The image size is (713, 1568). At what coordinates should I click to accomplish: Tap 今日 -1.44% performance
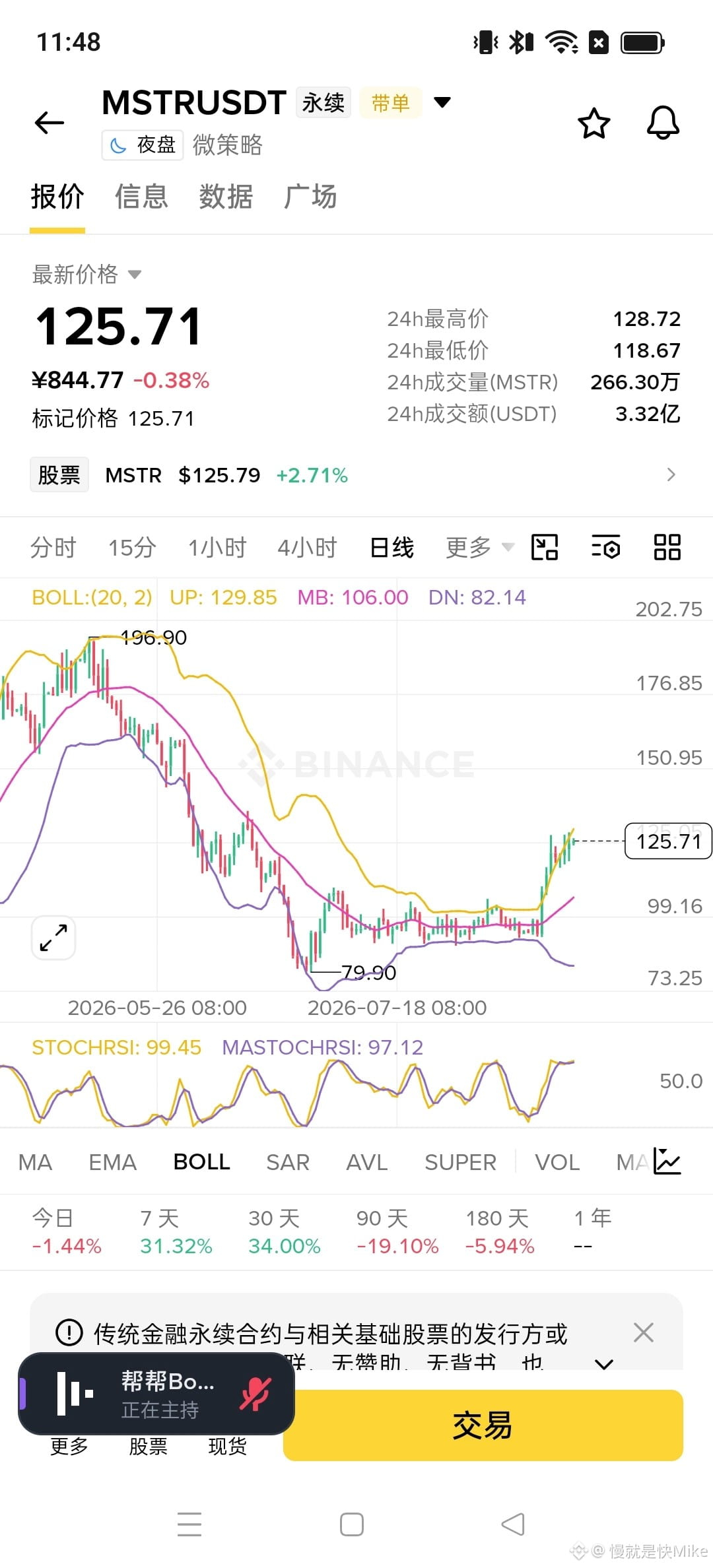66,1232
